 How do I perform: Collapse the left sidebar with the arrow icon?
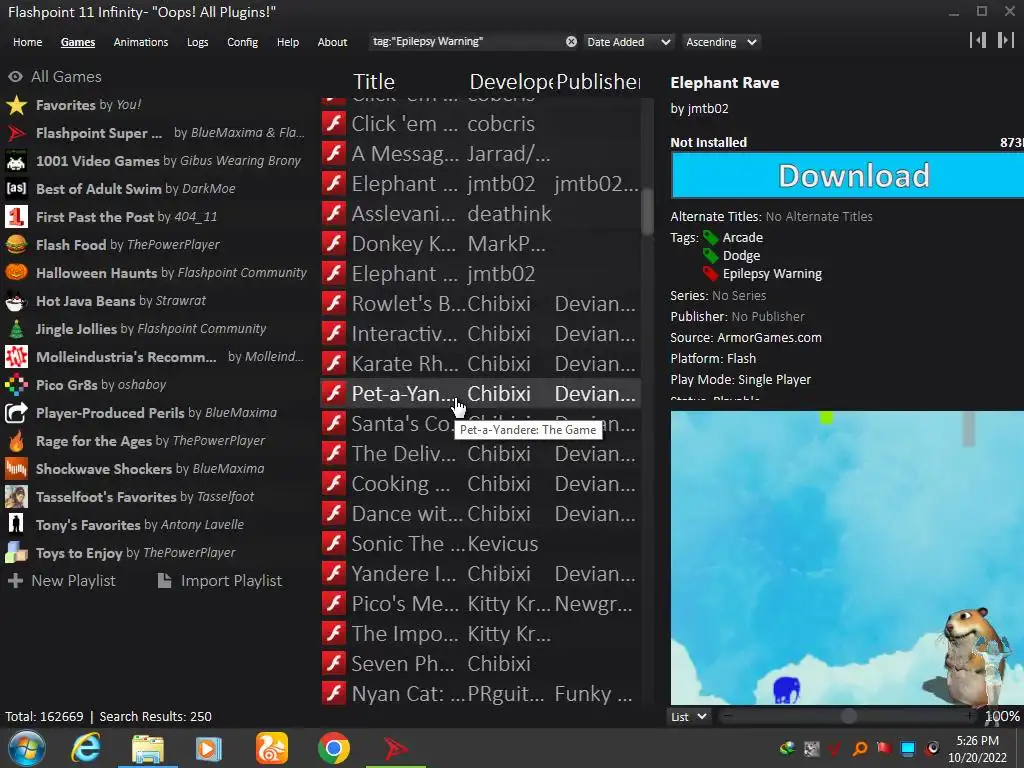click(978, 40)
